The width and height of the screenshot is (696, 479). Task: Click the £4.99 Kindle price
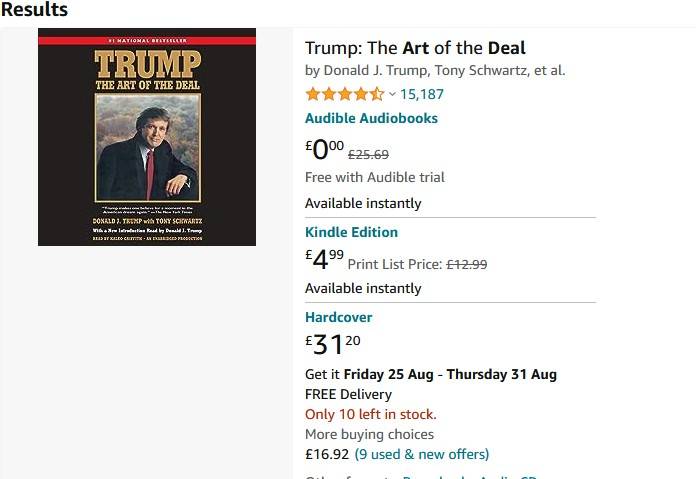[x=324, y=260]
